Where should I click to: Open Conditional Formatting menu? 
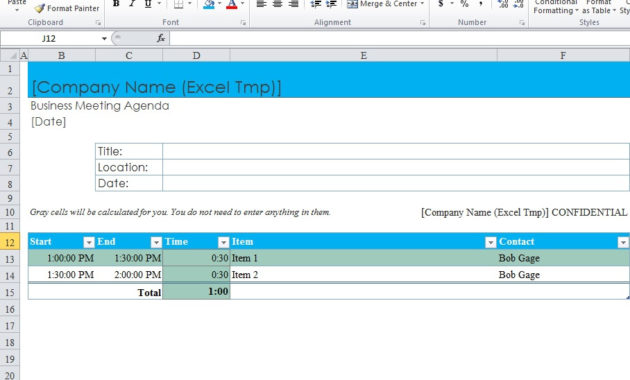tap(556, 7)
